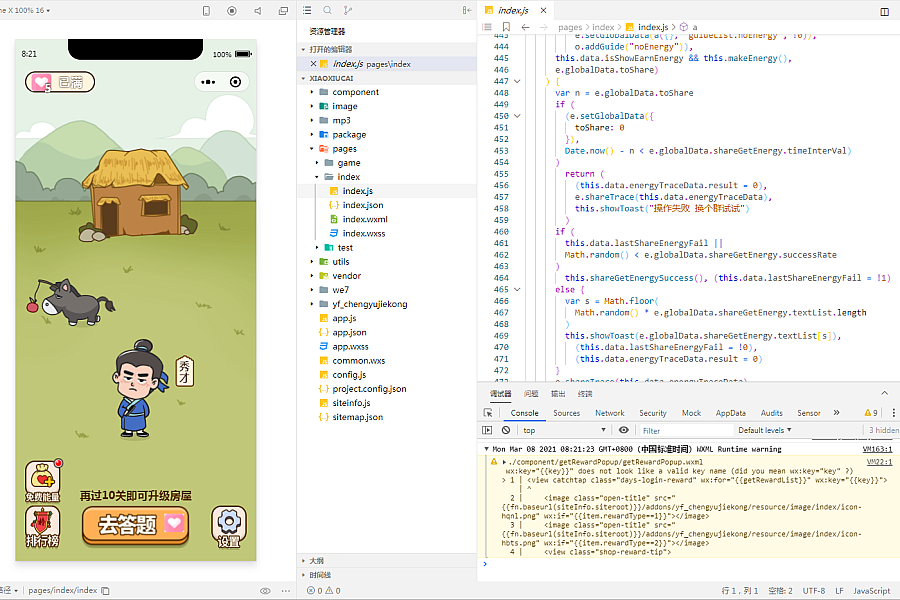Open the source control branch icon

coord(348,10)
